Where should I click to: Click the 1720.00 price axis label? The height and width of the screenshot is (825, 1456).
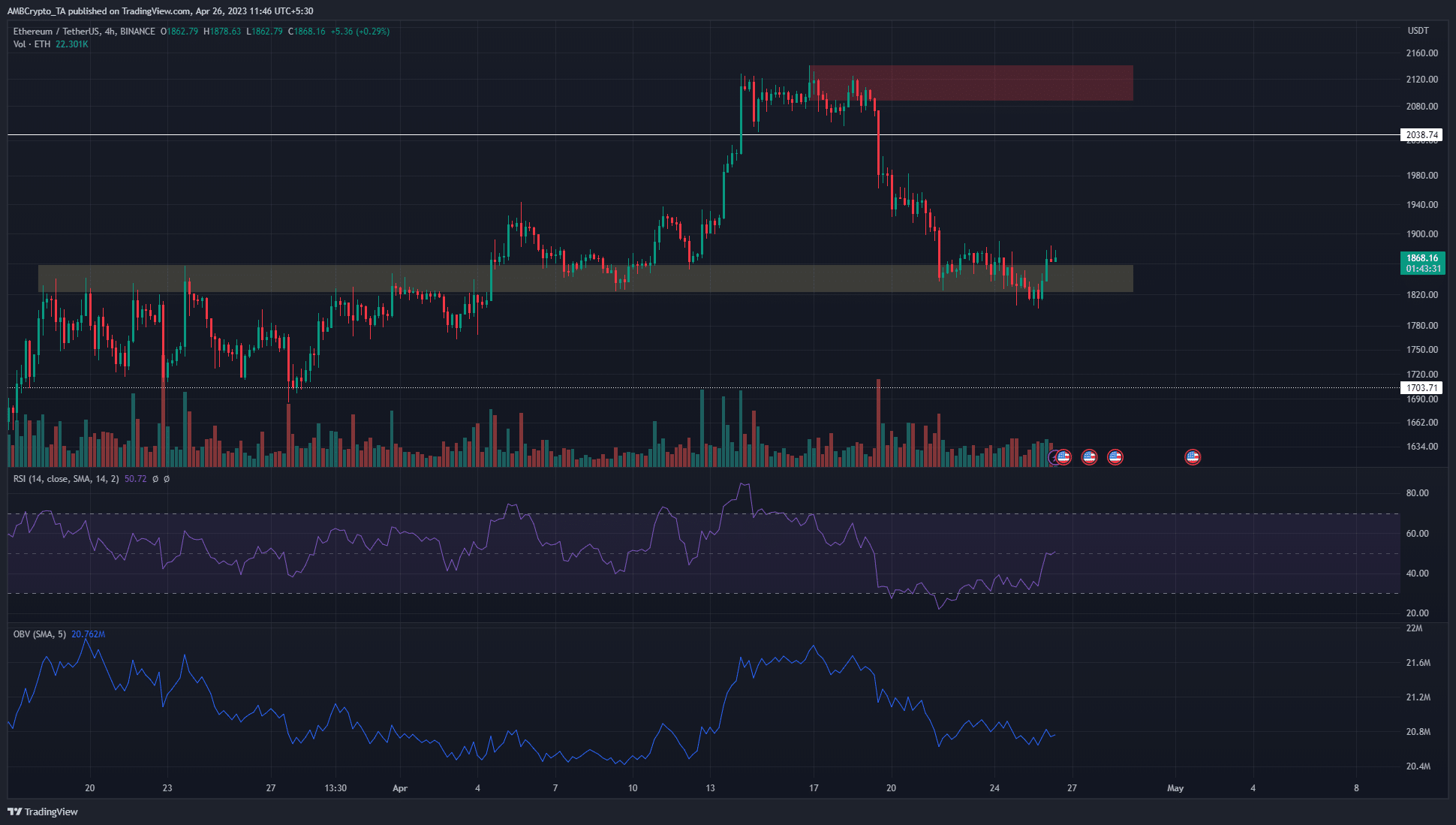tap(1422, 375)
